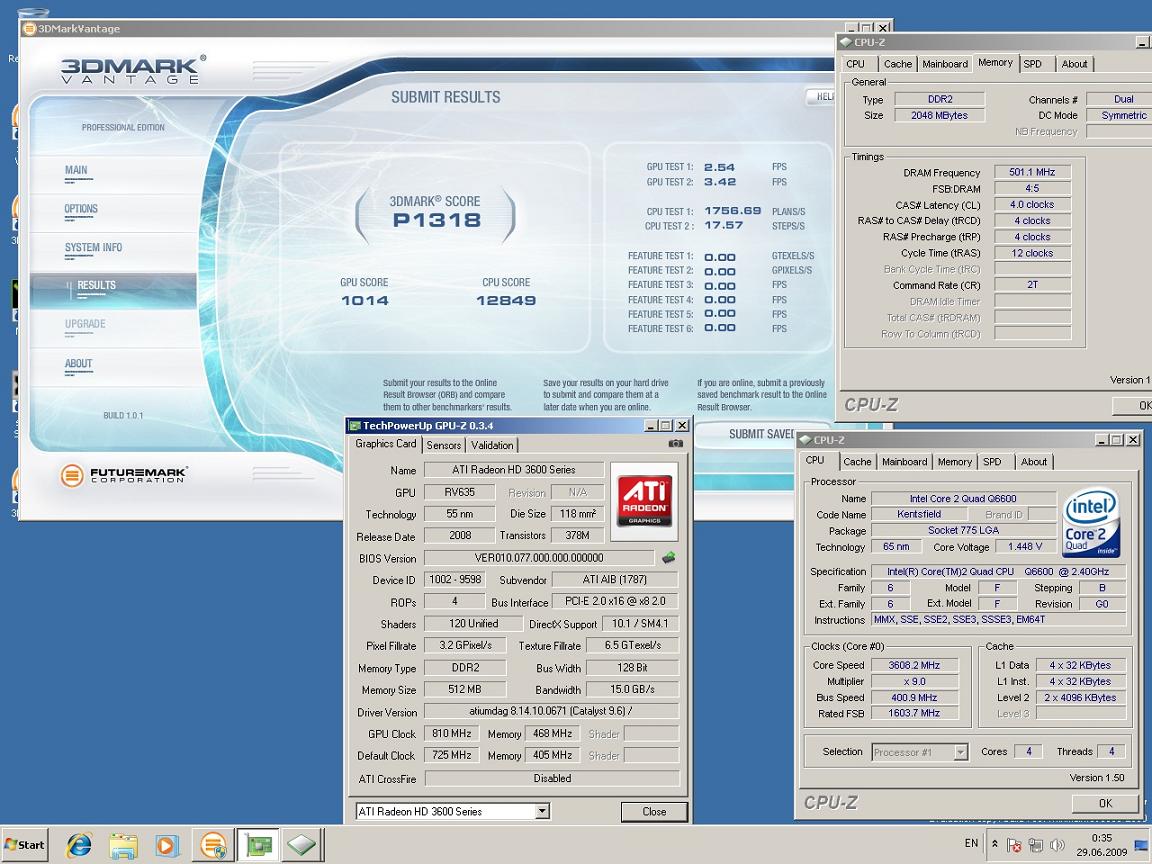The width and height of the screenshot is (1152, 864).
Task: Click the Action Center flag tray icon
Action: [1015, 845]
